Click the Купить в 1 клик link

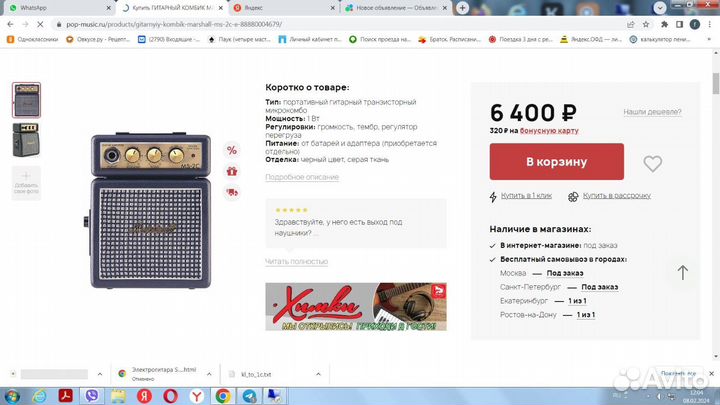click(x=526, y=196)
